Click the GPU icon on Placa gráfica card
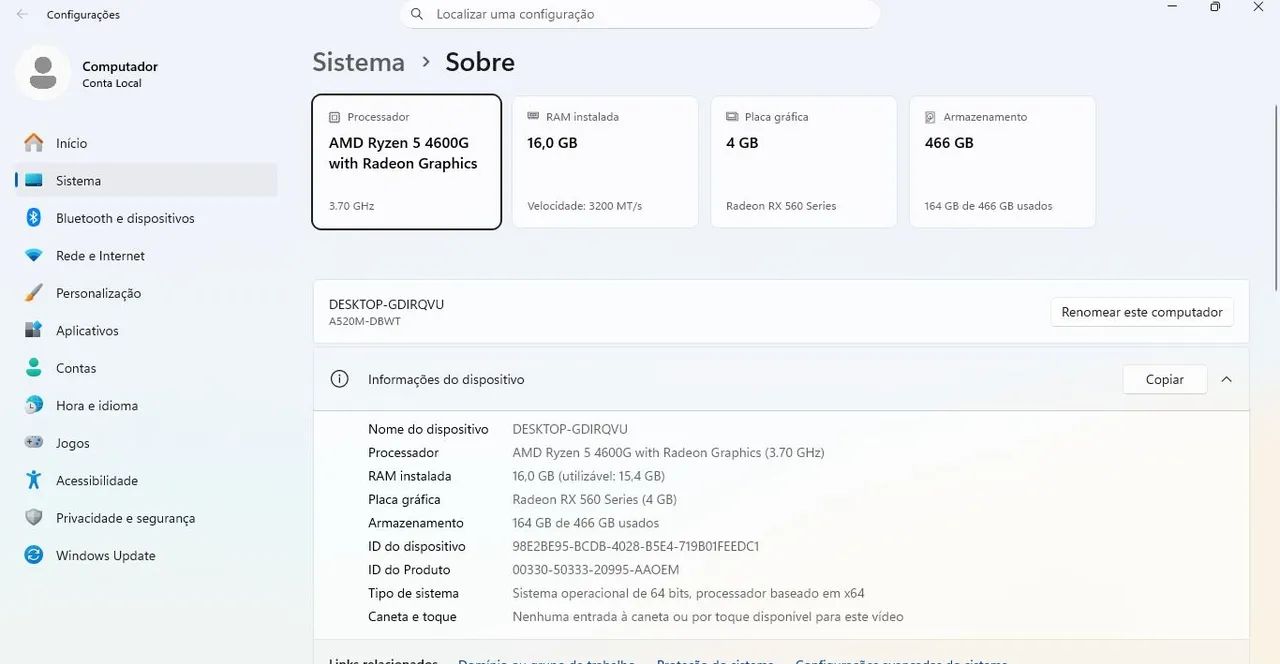The width and height of the screenshot is (1280, 664). tap(733, 117)
